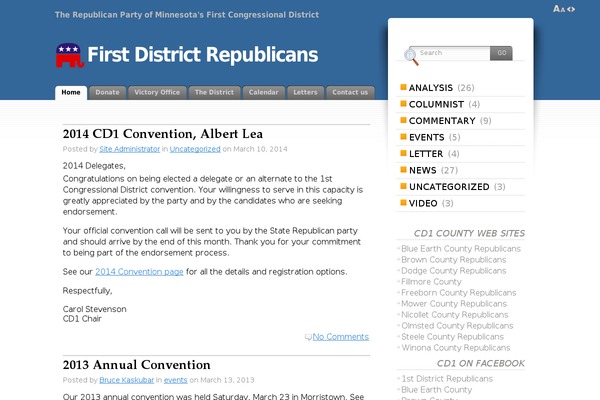This screenshot has height=400, width=600.
Task: Open the VIDEO category
Action: click(423, 203)
